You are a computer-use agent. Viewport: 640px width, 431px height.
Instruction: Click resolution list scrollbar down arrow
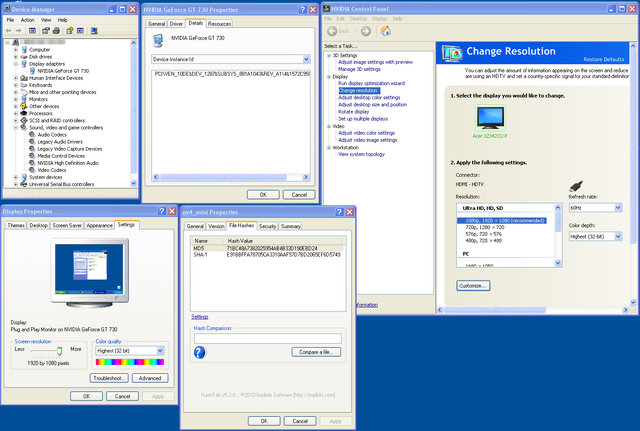coord(558,263)
